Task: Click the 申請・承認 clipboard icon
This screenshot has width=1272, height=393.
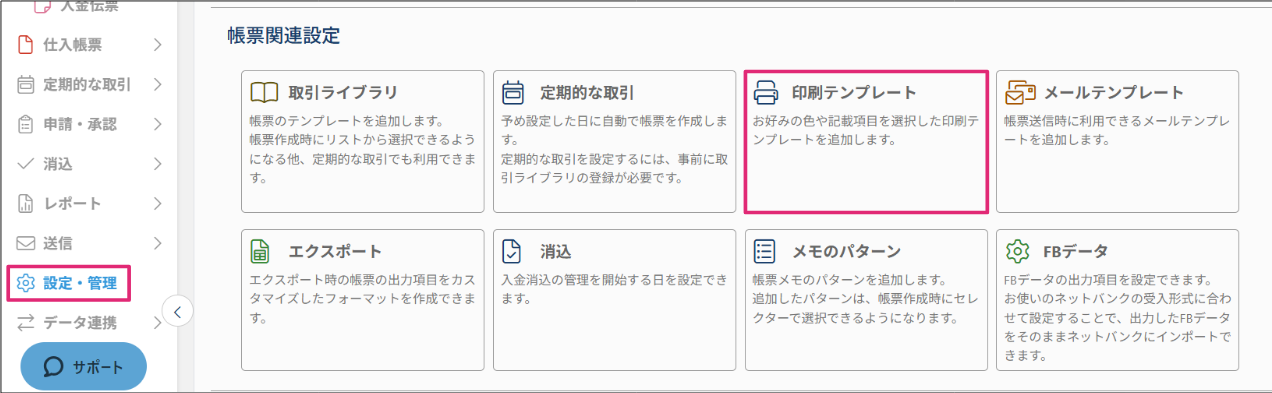Action: [x=26, y=124]
